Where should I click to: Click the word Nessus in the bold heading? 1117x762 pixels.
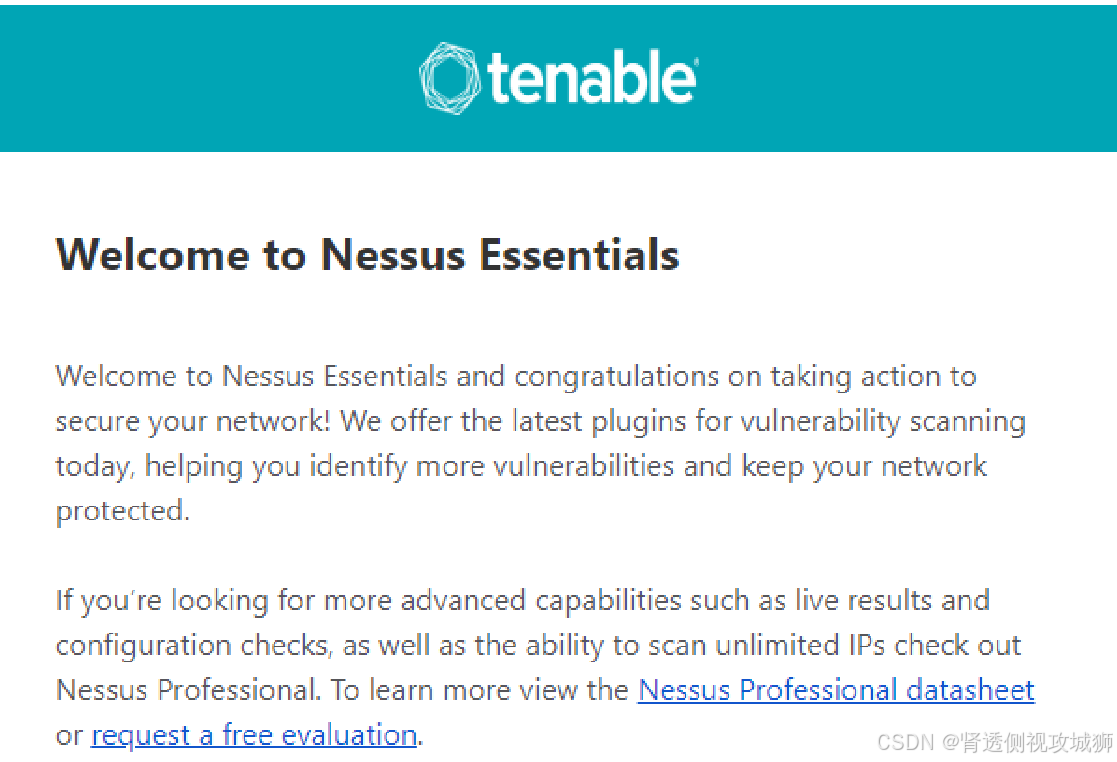pyautogui.click(x=393, y=254)
